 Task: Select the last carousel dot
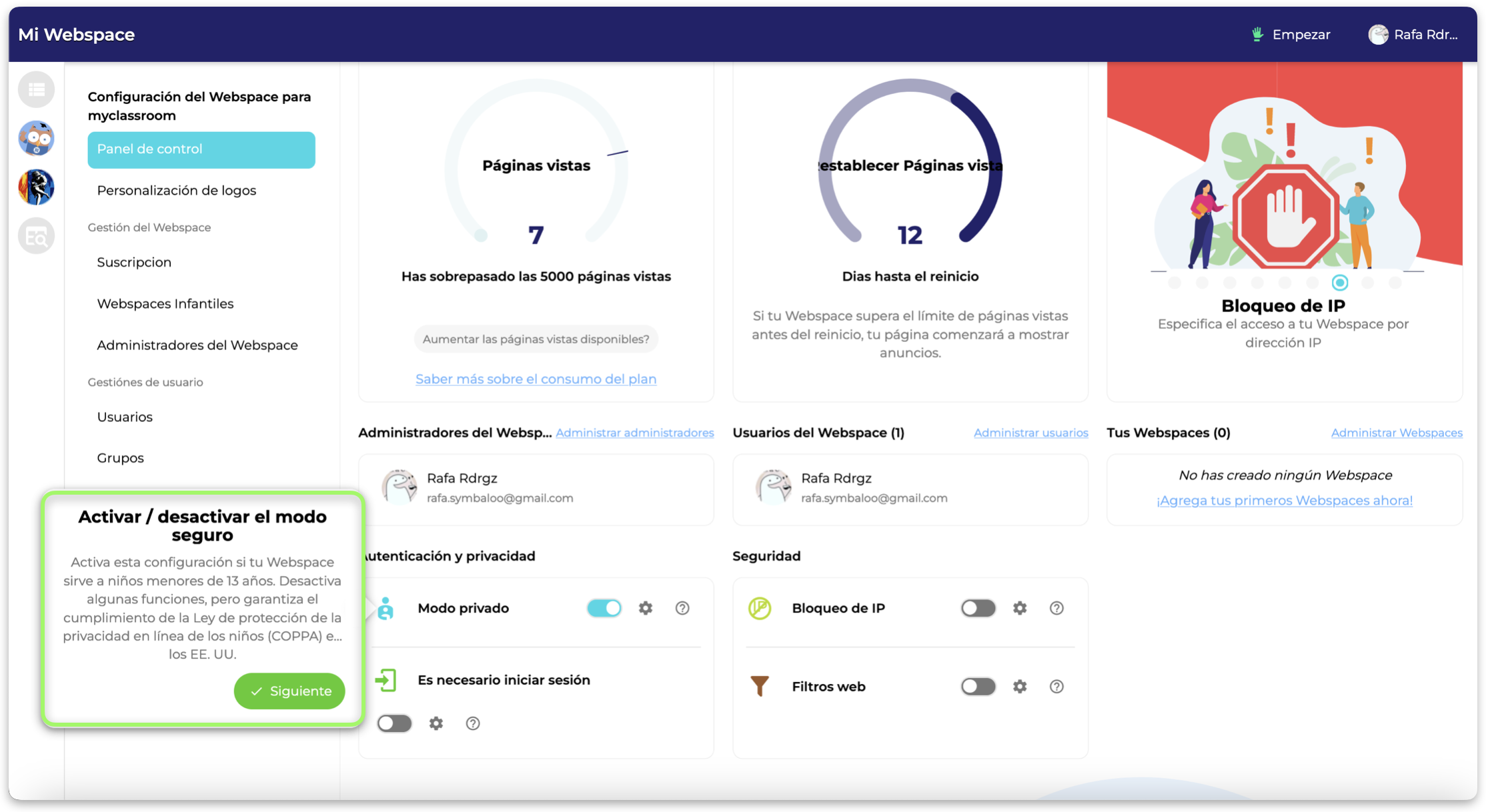click(x=1395, y=283)
